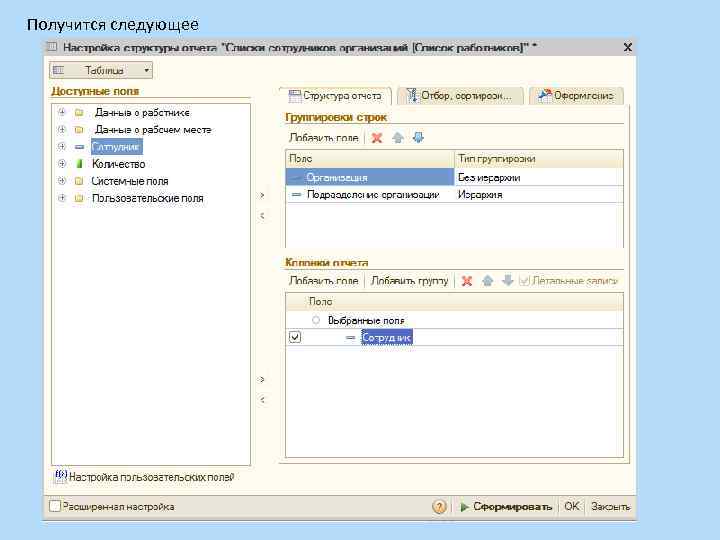
Task: Expand the Системные поля folder
Action: pyautogui.click(x=62, y=180)
